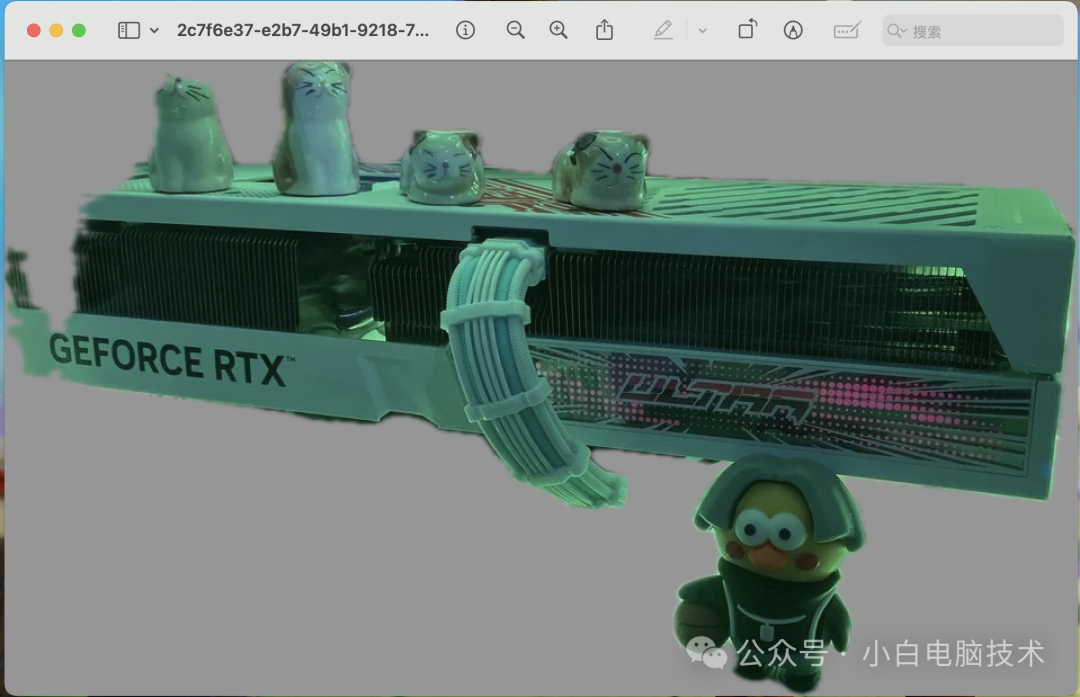Show the image info inspector
The height and width of the screenshot is (697, 1080).
[x=466, y=30]
